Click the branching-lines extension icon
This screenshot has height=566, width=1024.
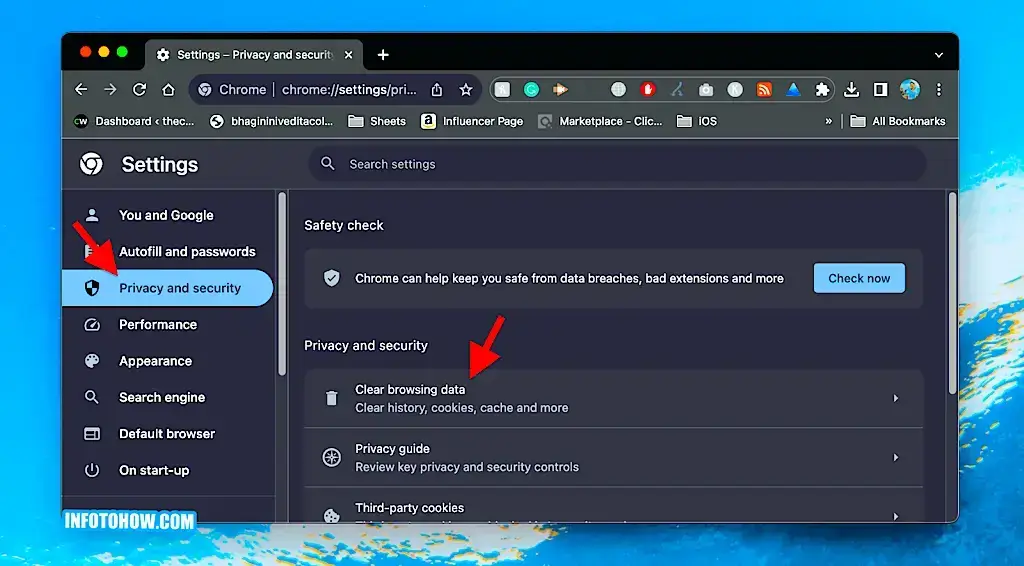click(x=677, y=89)
